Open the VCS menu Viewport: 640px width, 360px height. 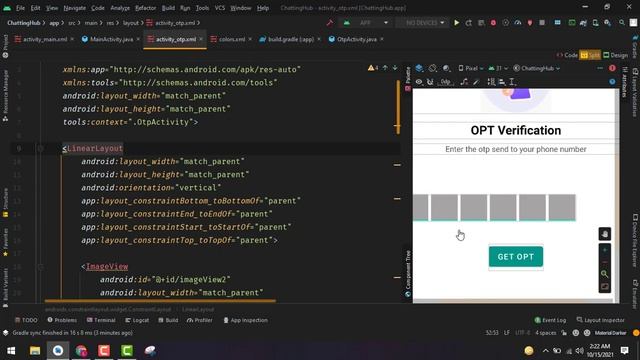(x=220, y=8)
